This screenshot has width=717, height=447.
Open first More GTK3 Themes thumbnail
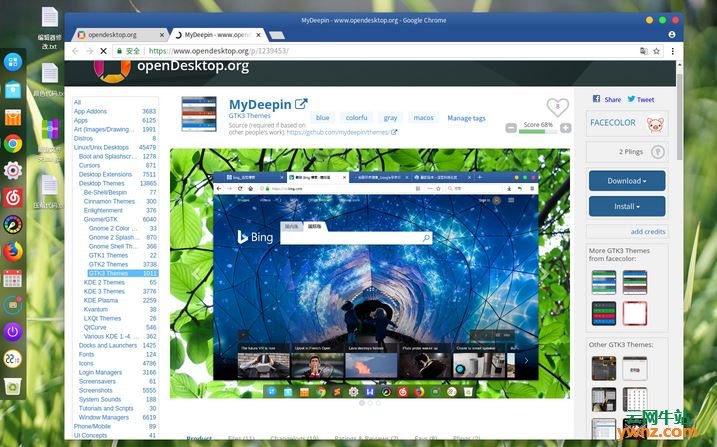tap(604, 282)
